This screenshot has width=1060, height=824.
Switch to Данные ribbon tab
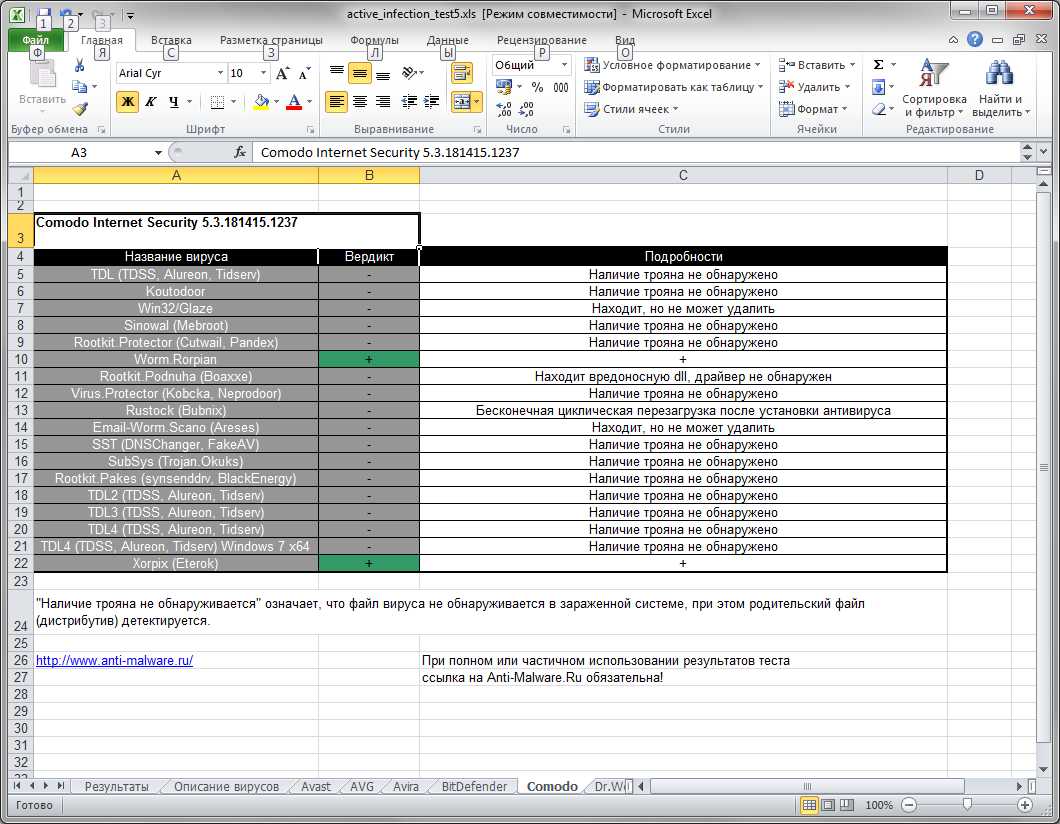(448, 40)
